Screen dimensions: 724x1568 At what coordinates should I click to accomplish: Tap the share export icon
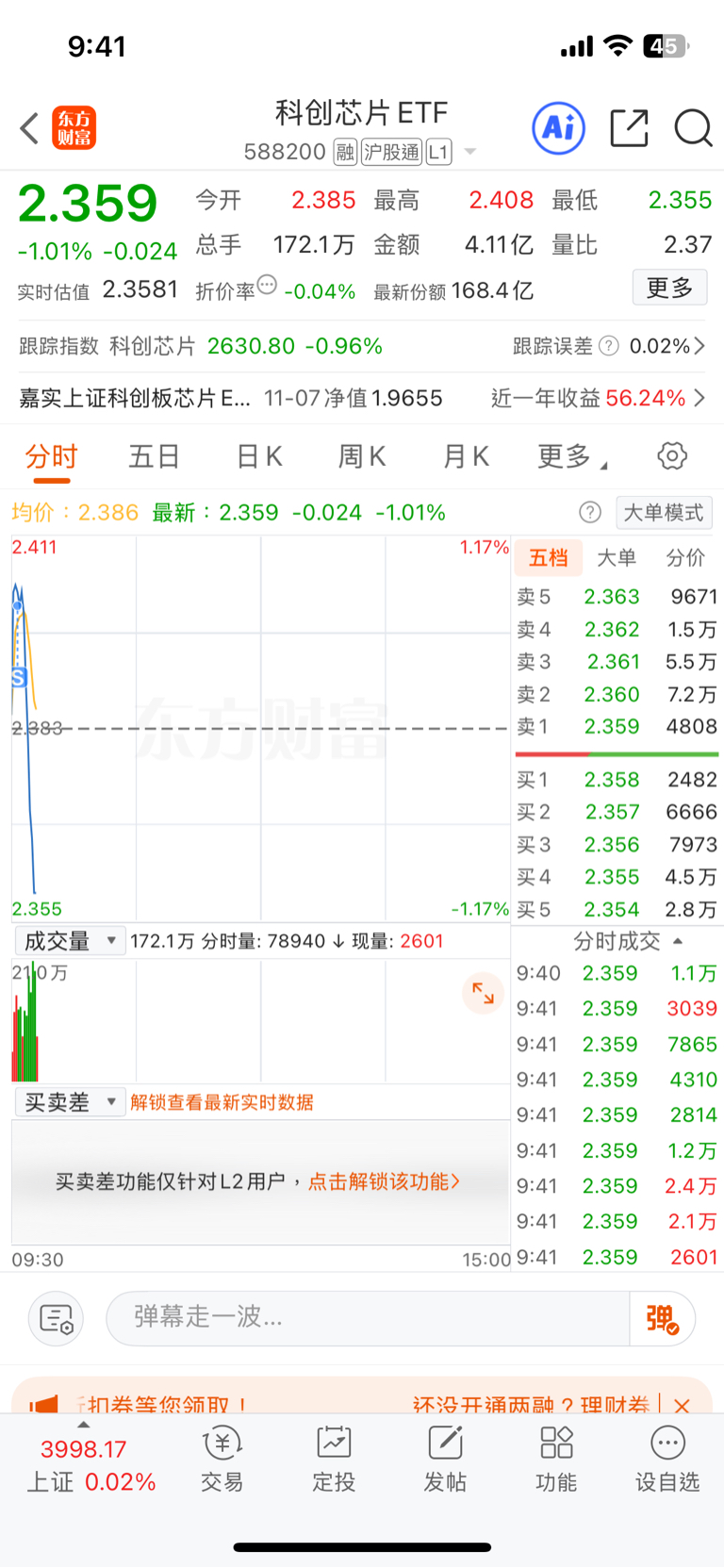pos(629,127)
